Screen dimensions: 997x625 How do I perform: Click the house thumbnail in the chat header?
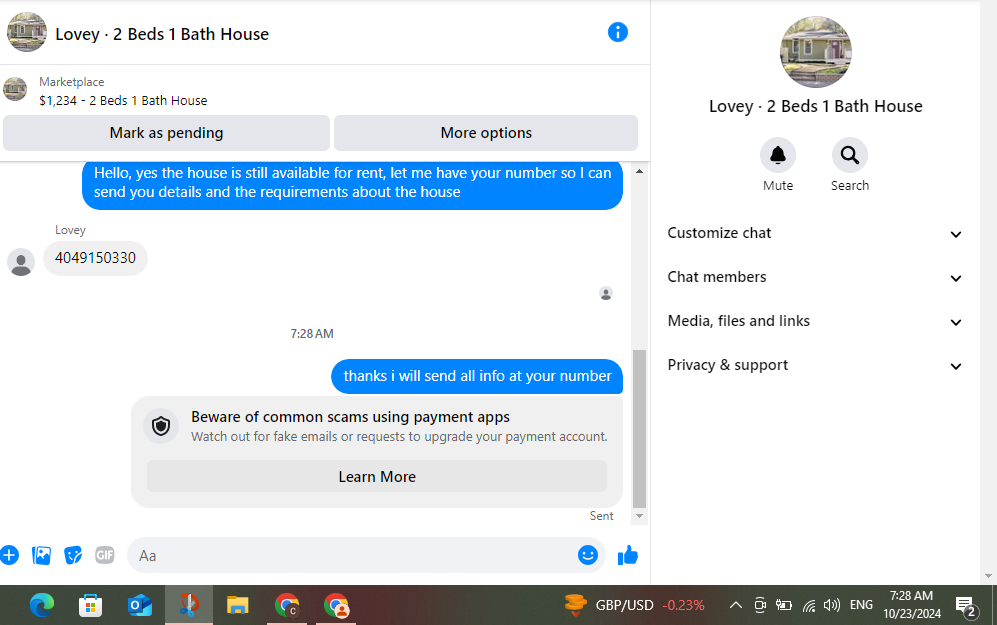point(27,32)
